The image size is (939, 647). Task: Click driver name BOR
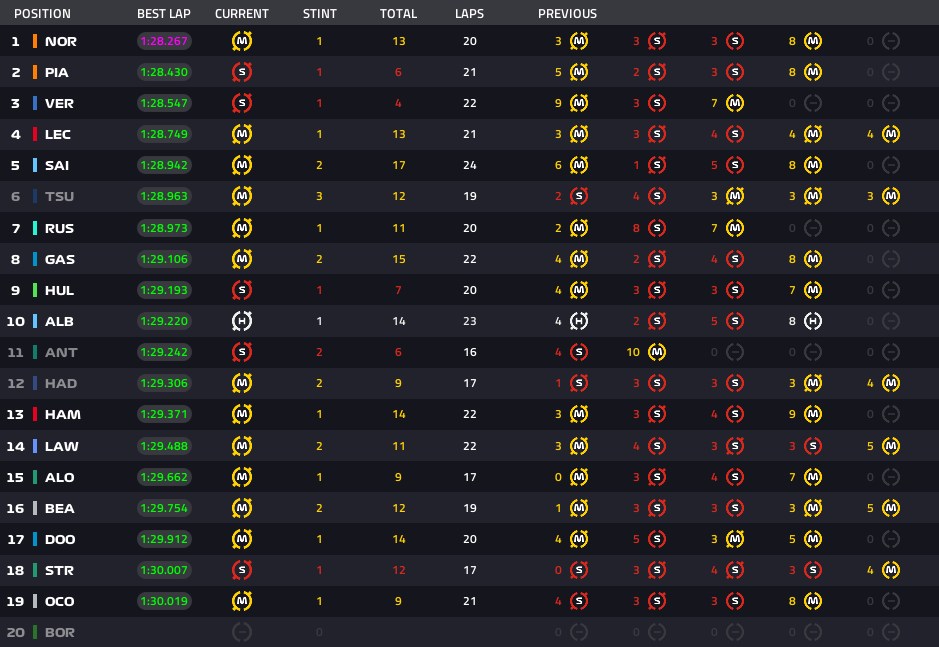tap(60, 632)
